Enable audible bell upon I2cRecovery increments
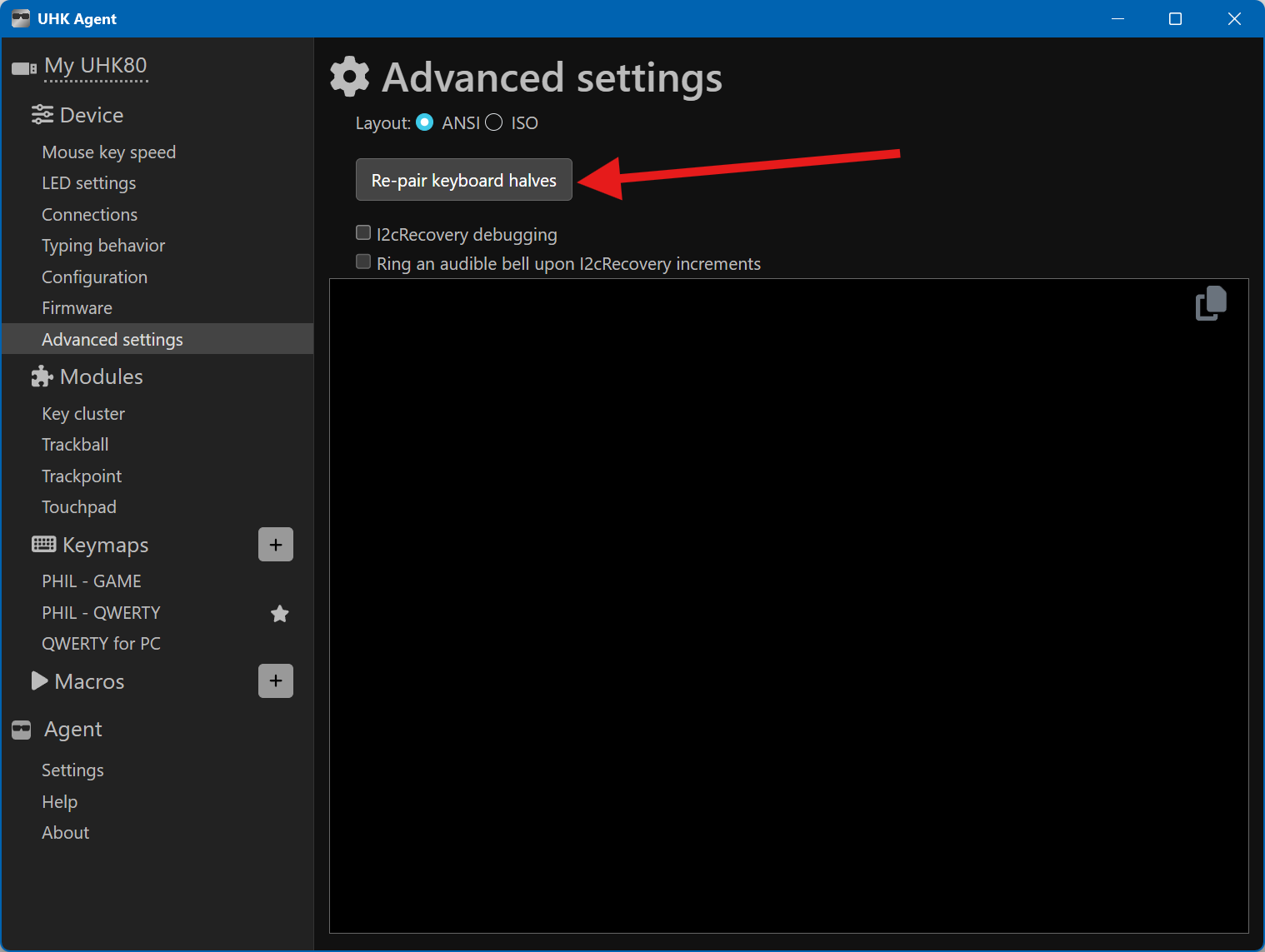This screenshot has width=1265, height=952. point(363,262)
